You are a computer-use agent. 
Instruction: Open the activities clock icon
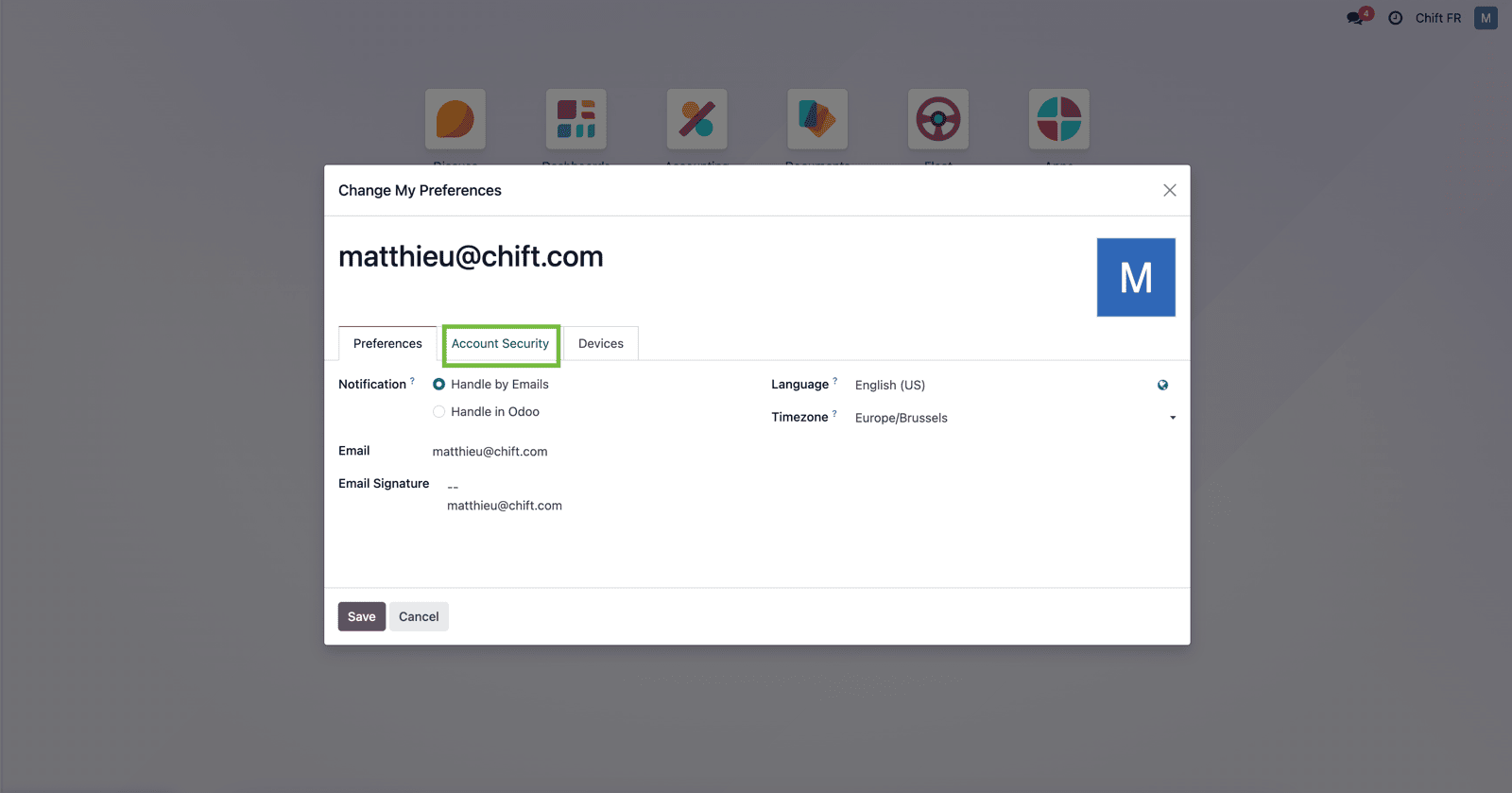point(1395,18)
